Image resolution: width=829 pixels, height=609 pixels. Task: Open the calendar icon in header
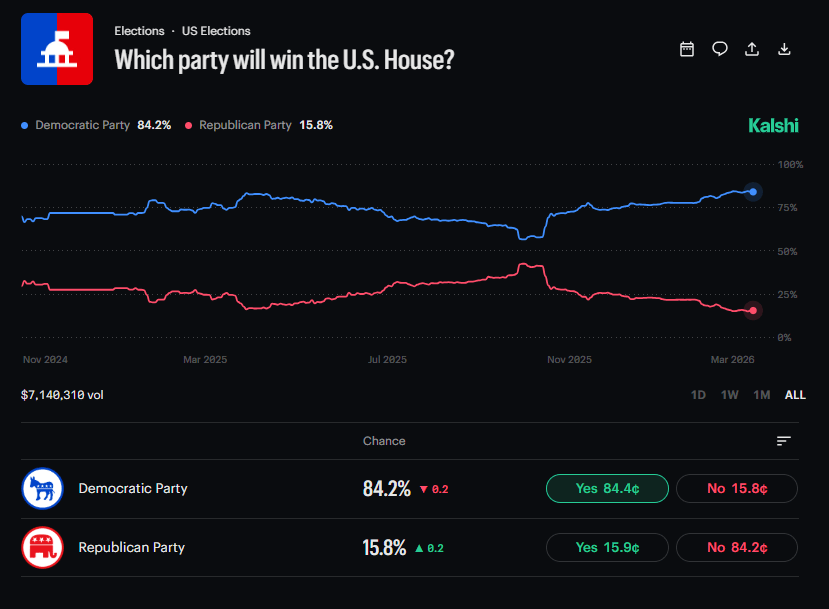(x=687, y=49)
